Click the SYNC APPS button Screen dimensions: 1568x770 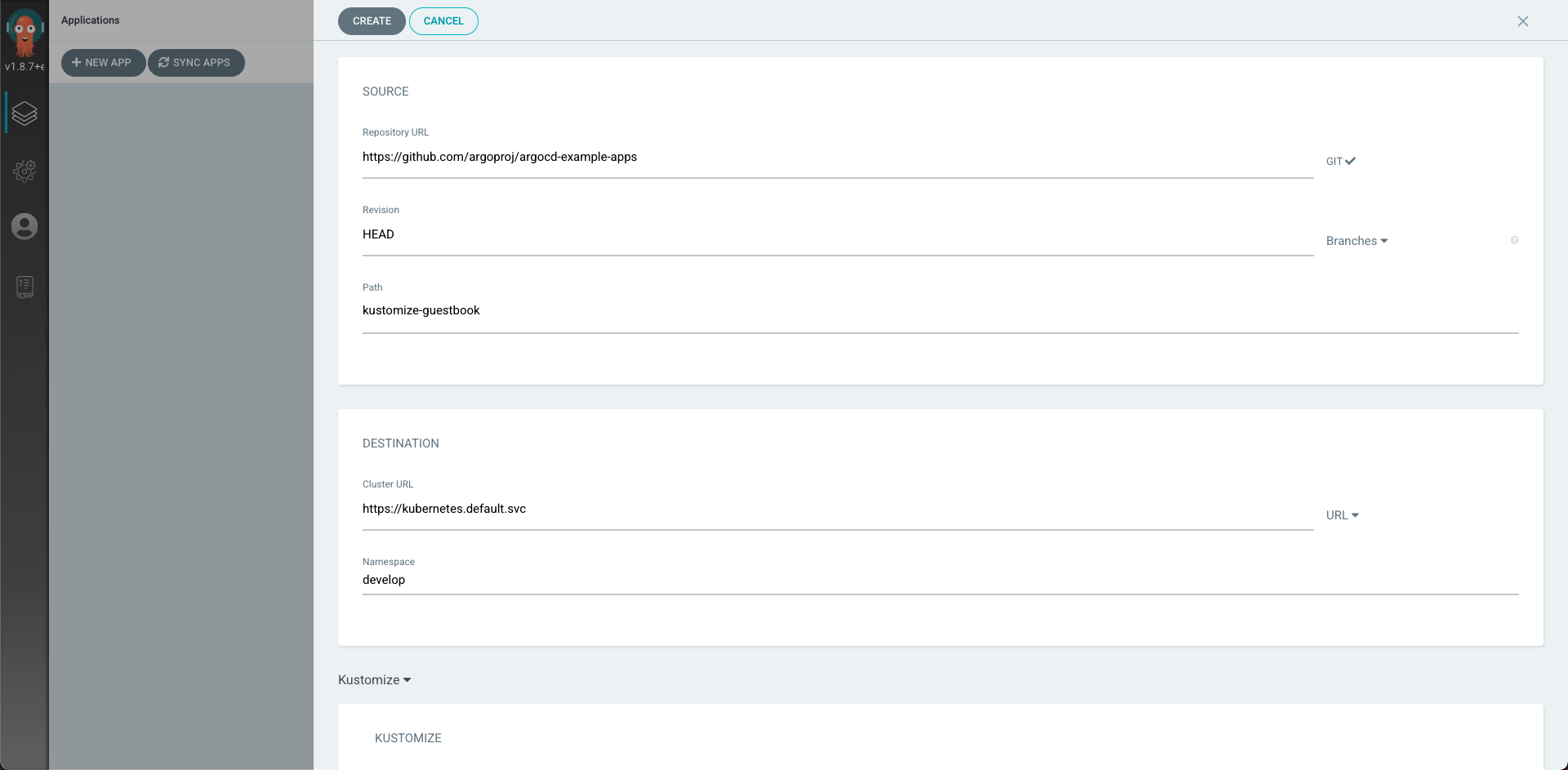196,63
